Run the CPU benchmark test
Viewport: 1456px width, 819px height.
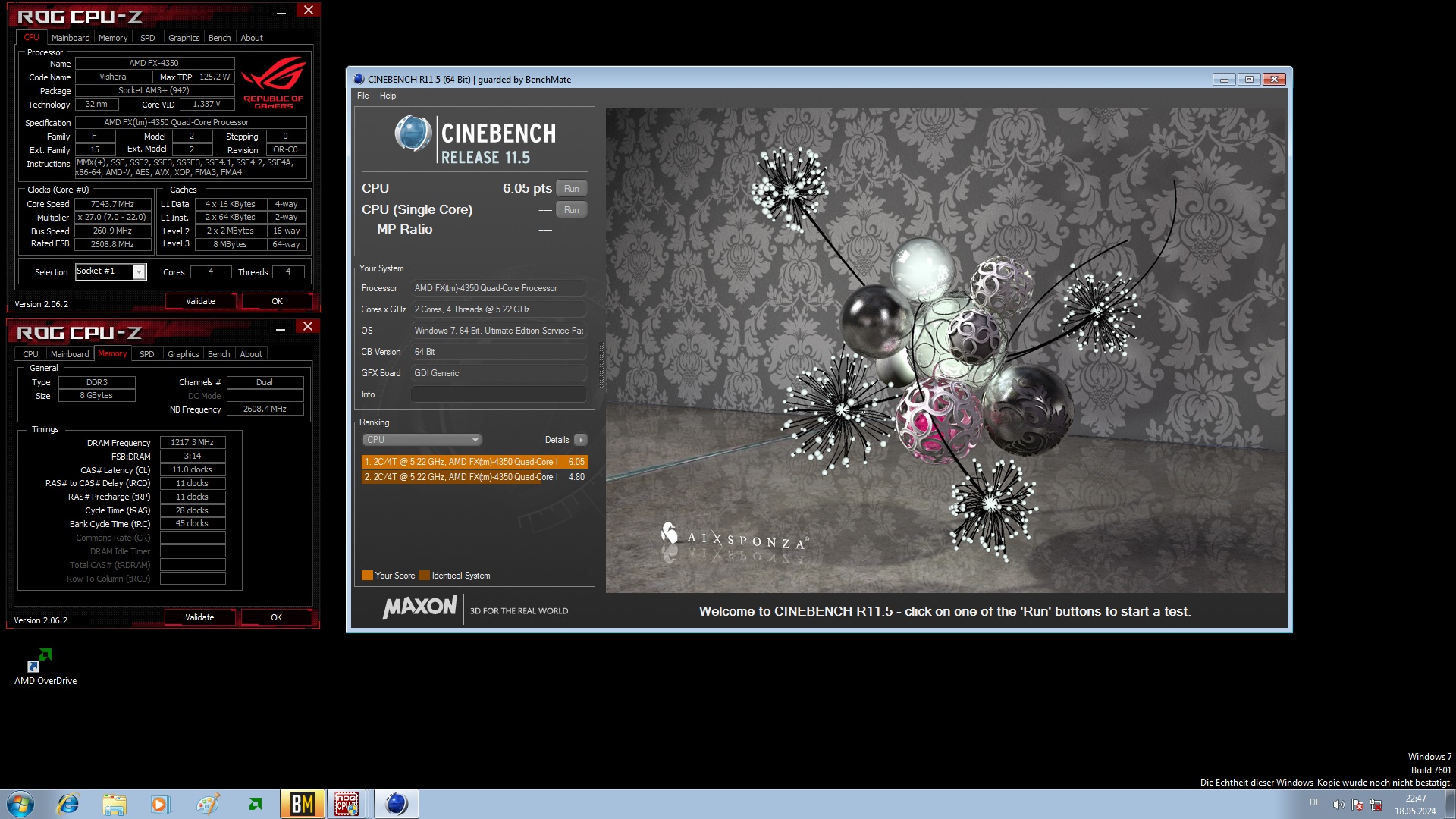point(572,189)
